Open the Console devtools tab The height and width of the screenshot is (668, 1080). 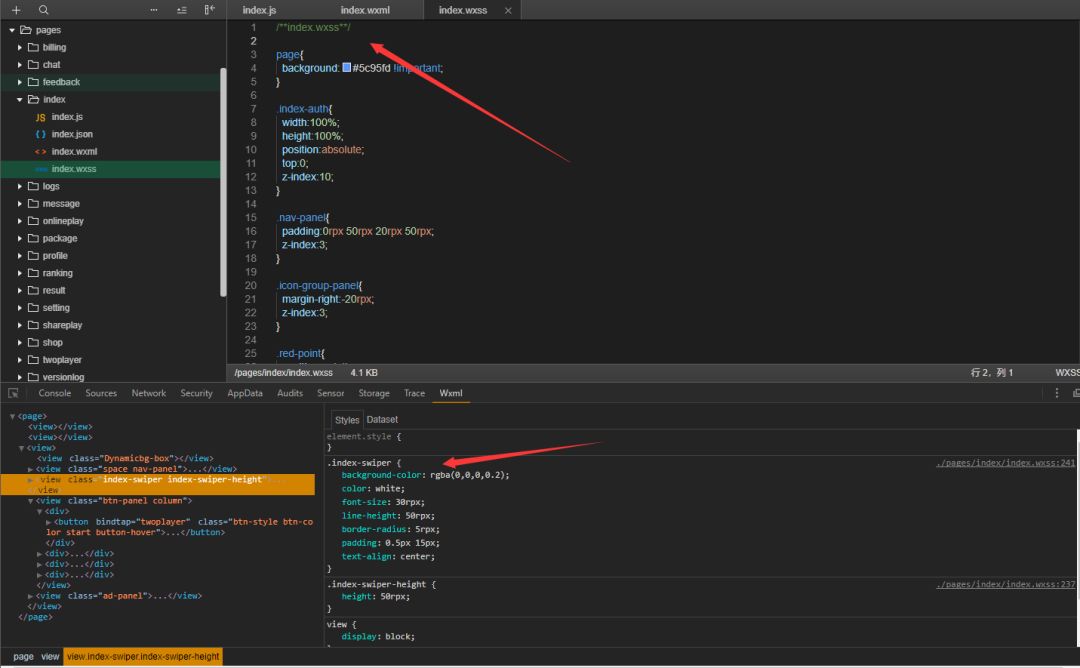[54, 393]
